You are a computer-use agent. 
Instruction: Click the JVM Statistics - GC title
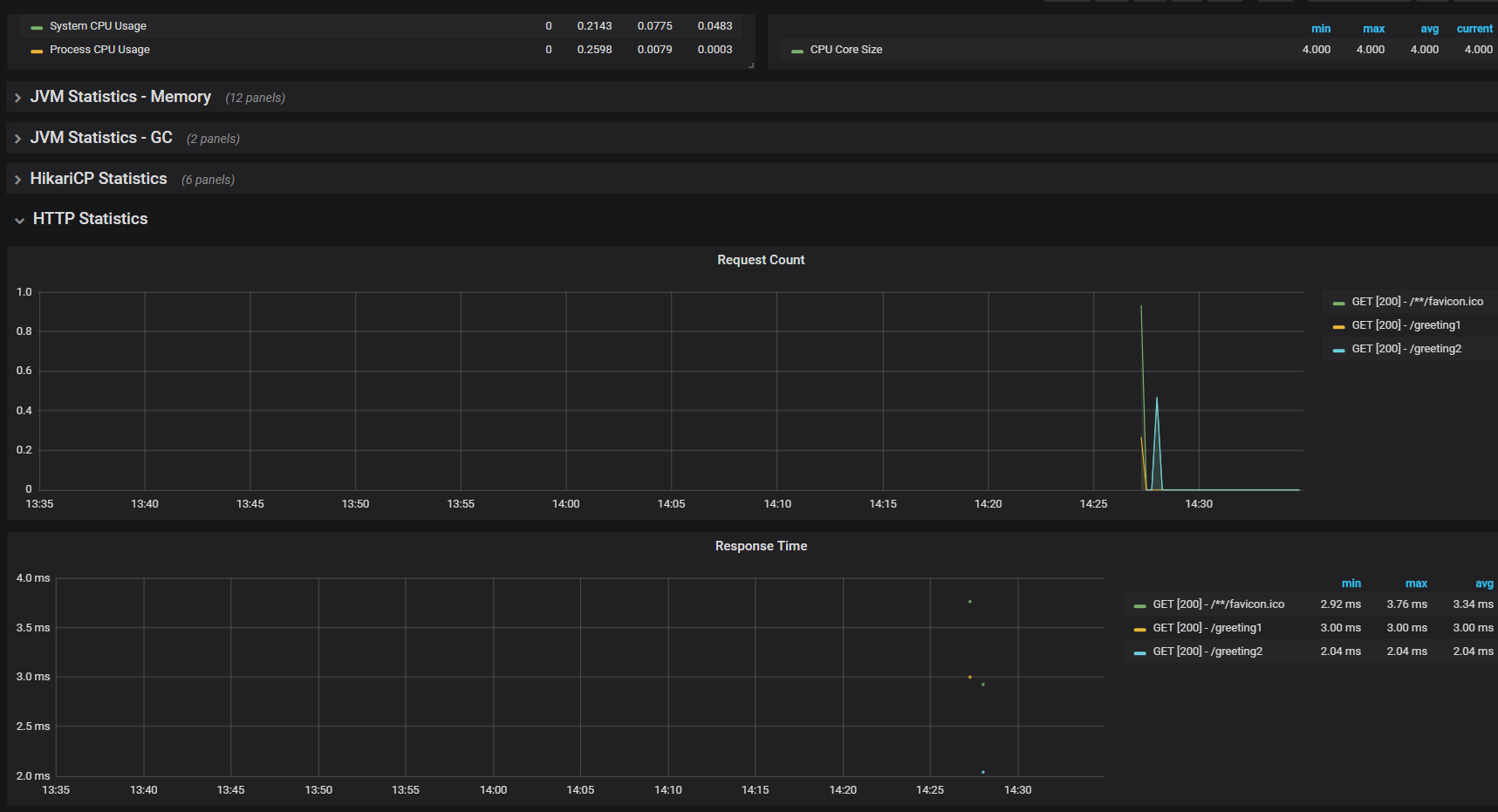click(101, 138)
